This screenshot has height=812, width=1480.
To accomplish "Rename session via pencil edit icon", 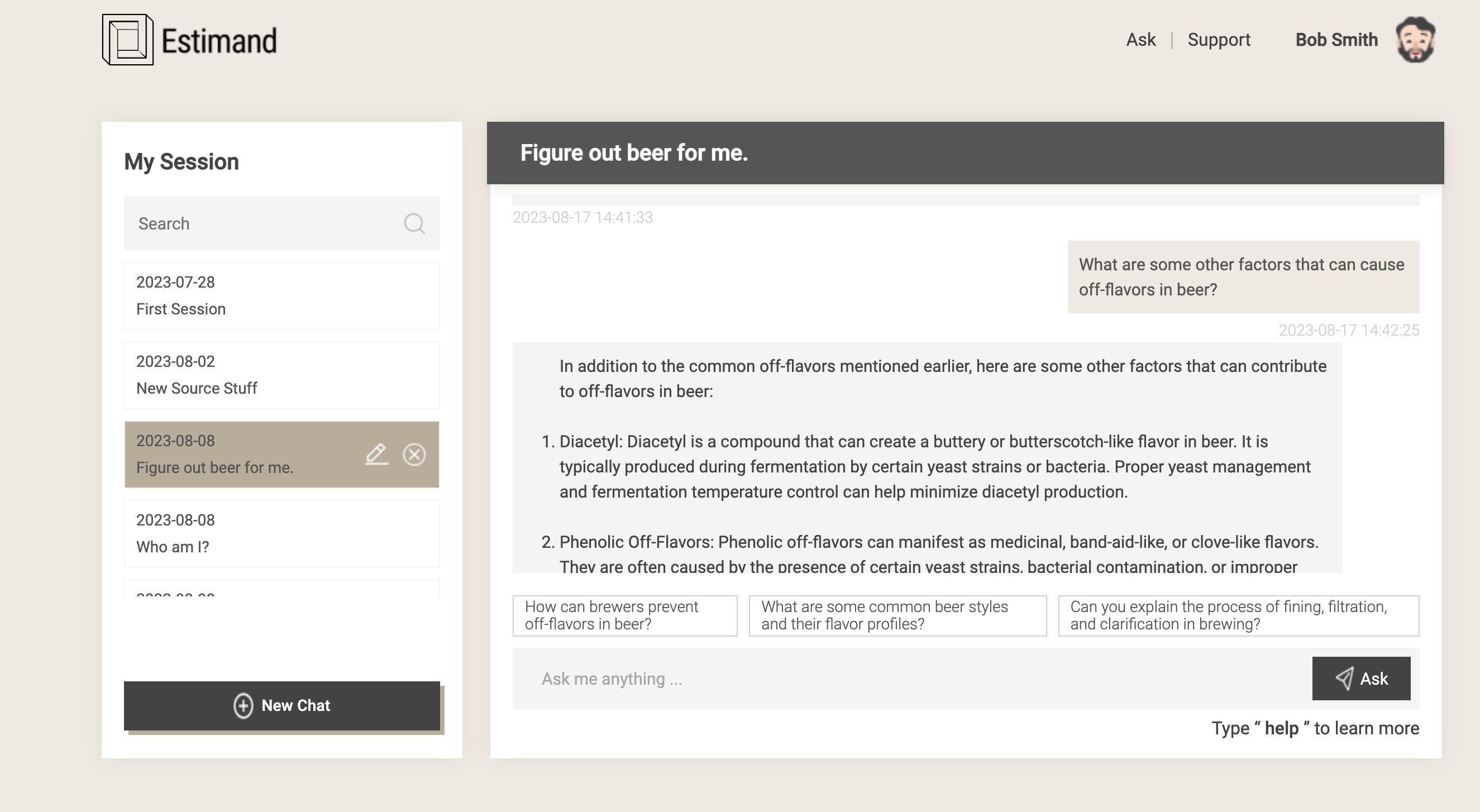I will click(x=376, y=455).
